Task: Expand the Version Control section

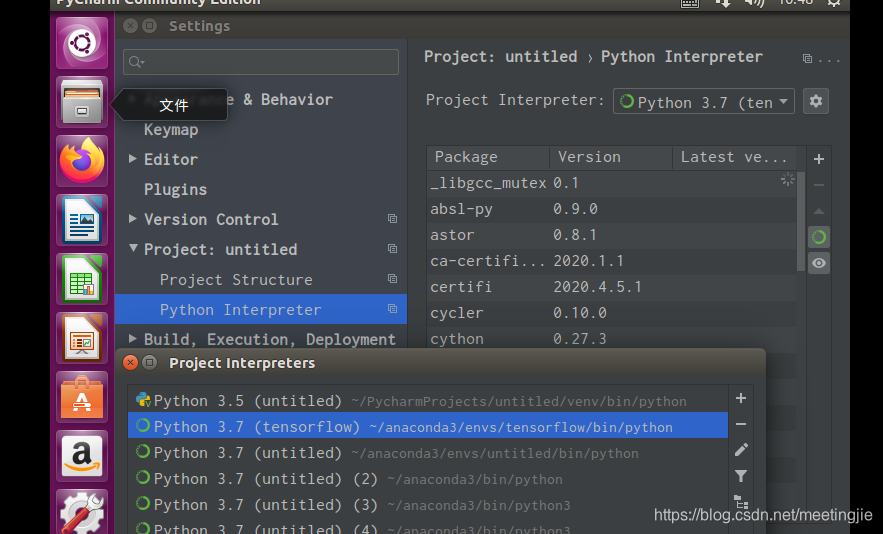Action: [x=133, y=219]
